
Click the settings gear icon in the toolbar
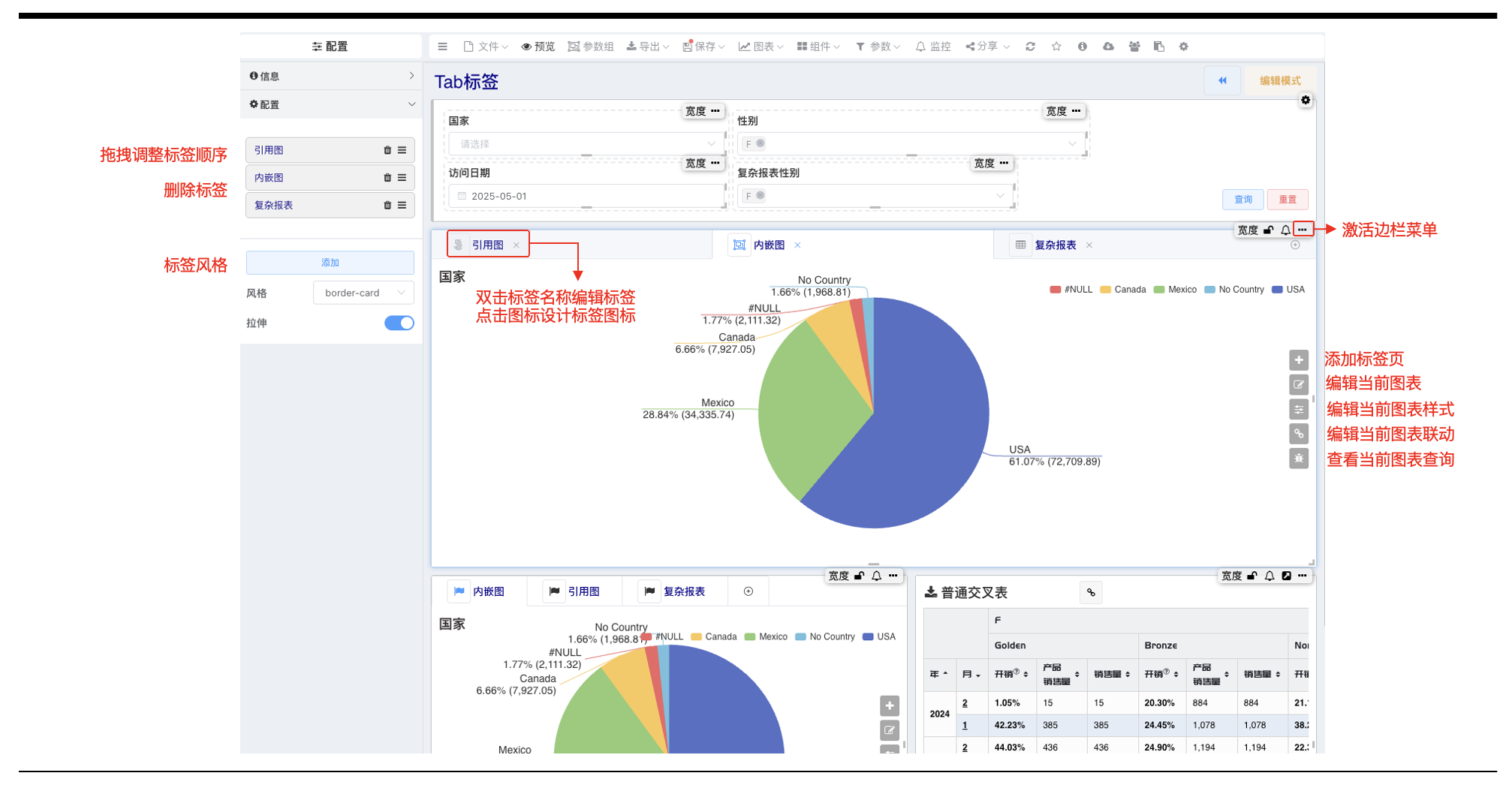[1184, 47]
